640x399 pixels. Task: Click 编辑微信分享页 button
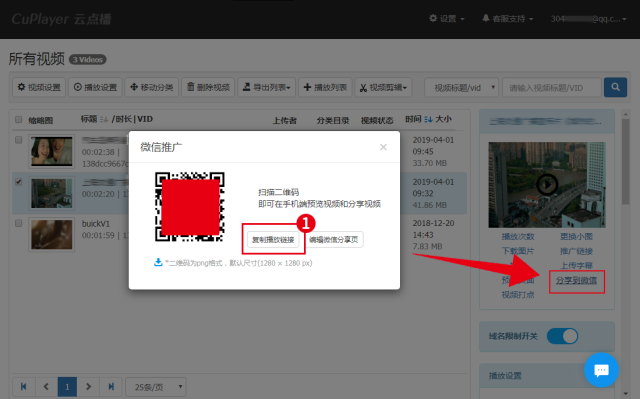[333, 239]
